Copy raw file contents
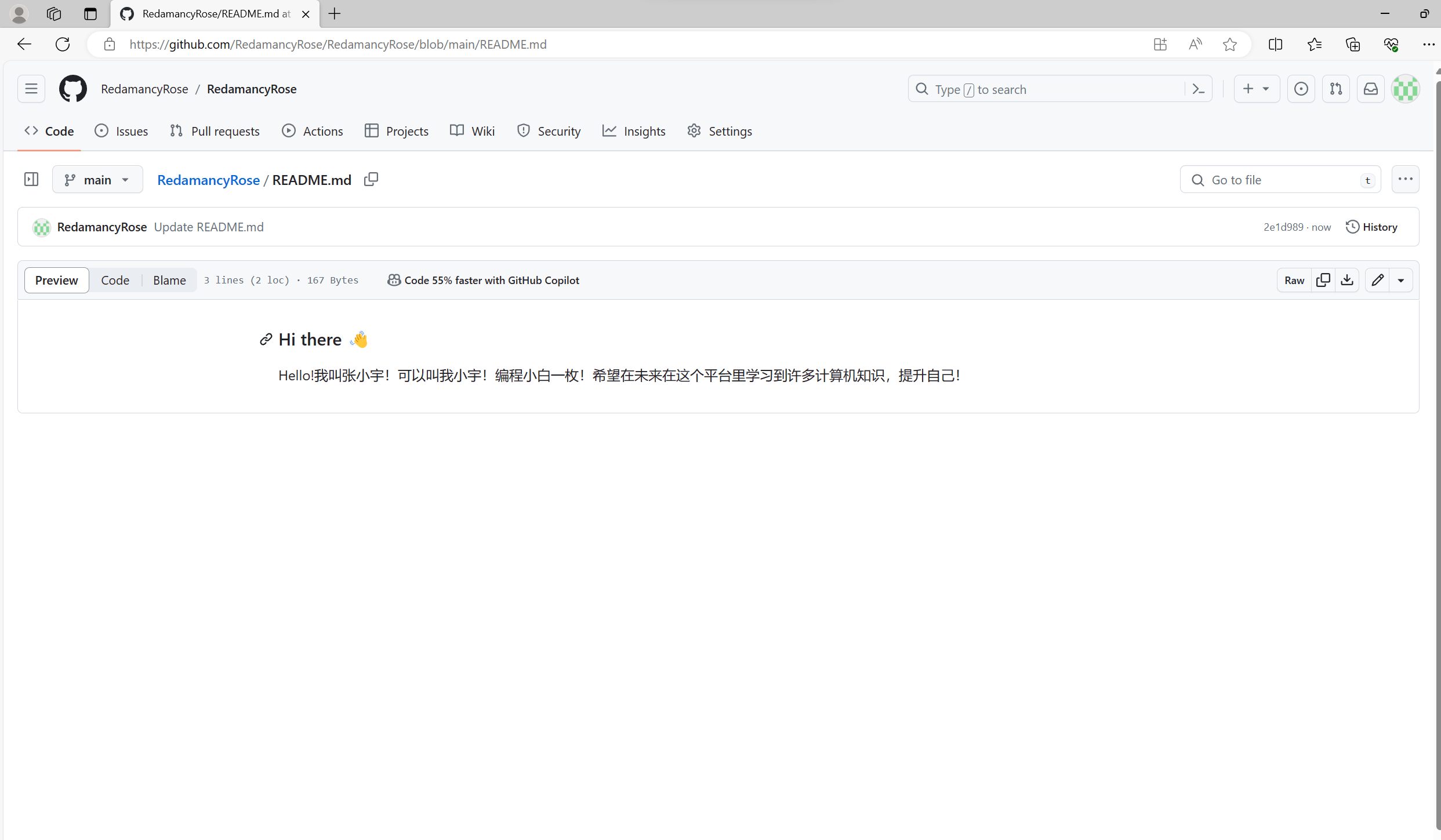Screen dimensions: 1441x840 tap(1323, 280)
